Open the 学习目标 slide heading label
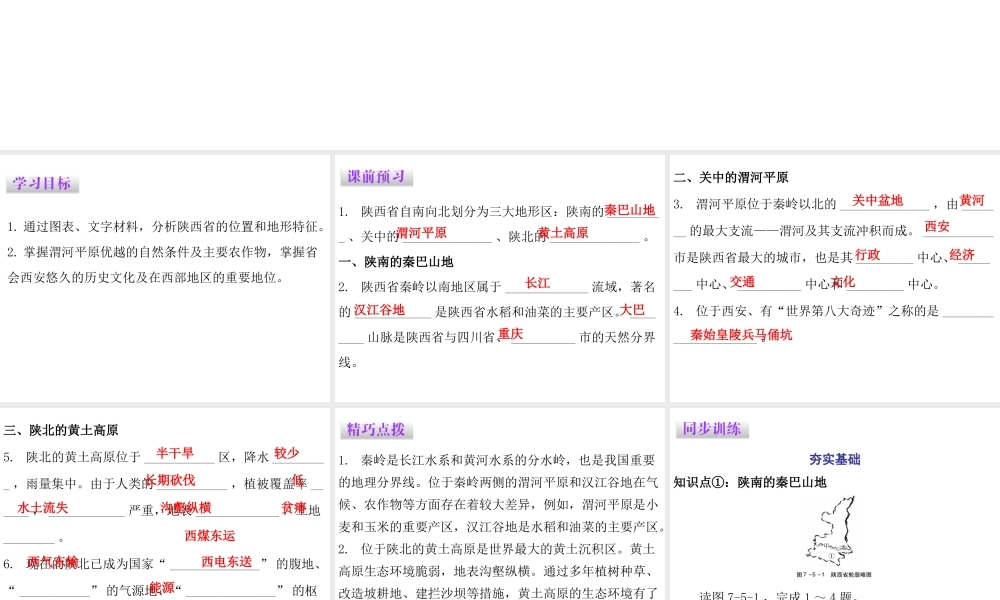 [x=42, y=184]
